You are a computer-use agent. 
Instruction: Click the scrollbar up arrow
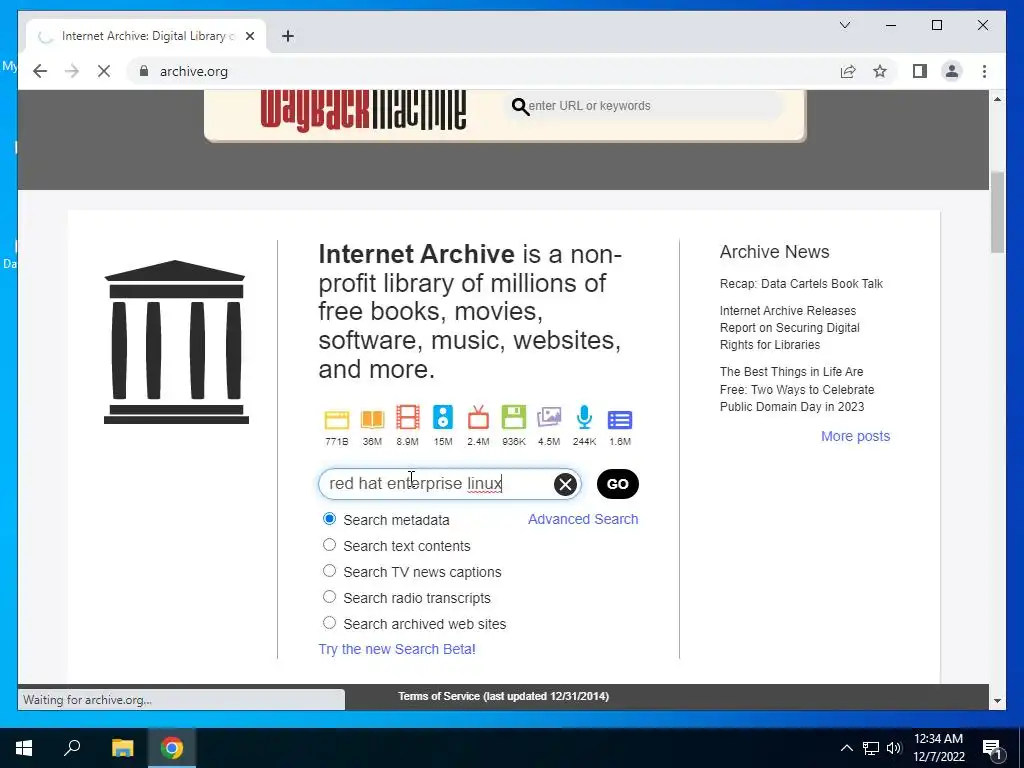(x=997, y=99)
